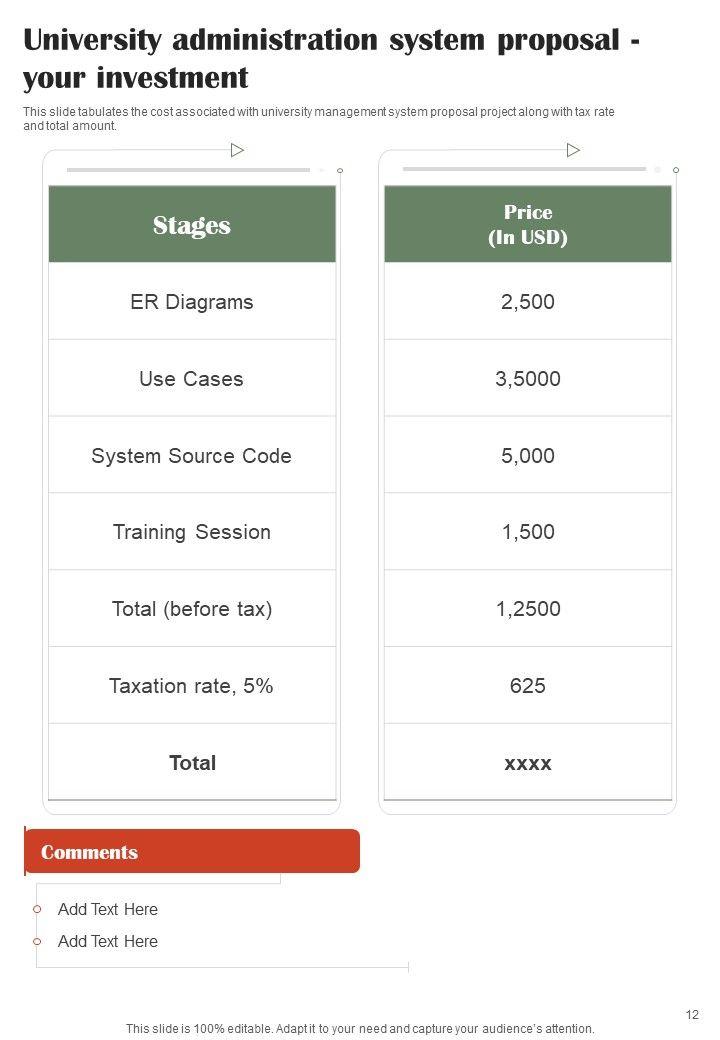Screen dimensions: 720x1040
Task: Click the page number 12
Action: pos(693,1015)
